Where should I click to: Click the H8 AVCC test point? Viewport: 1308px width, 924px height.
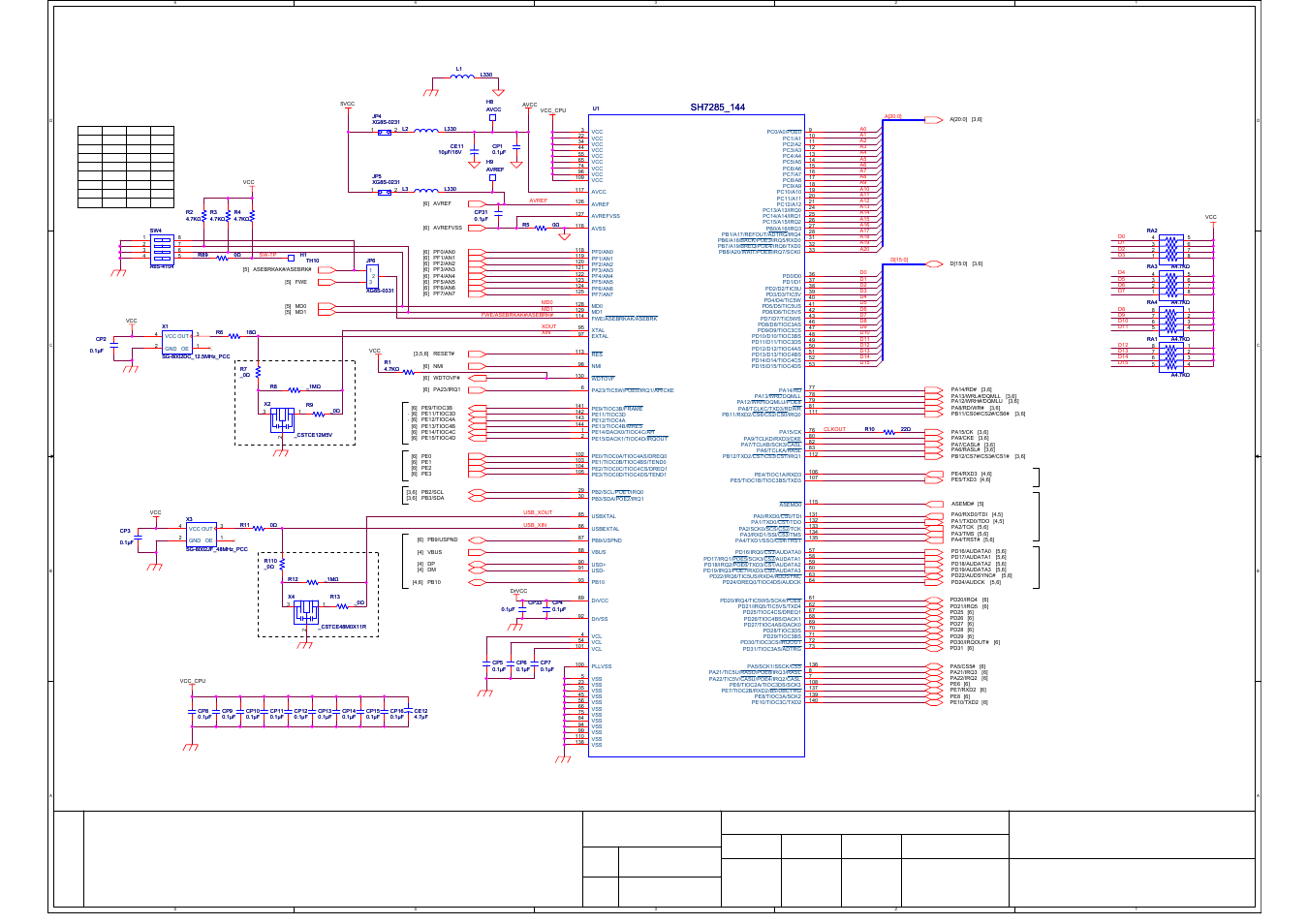492,118
